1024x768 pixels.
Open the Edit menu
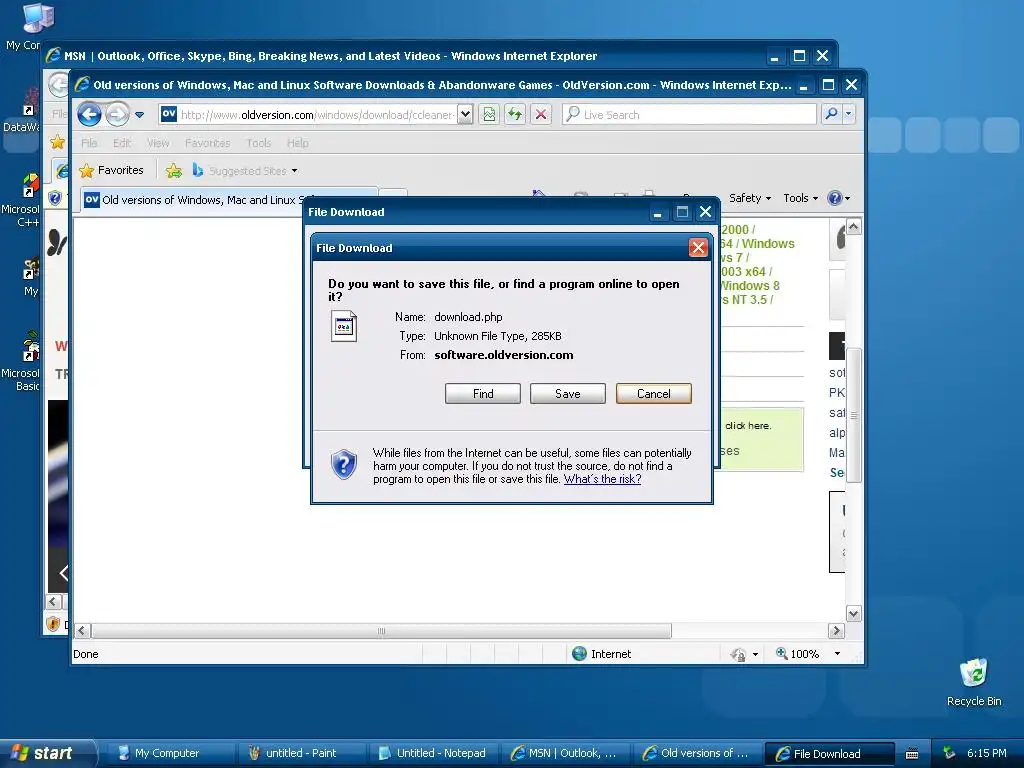[x=121, y=143]
